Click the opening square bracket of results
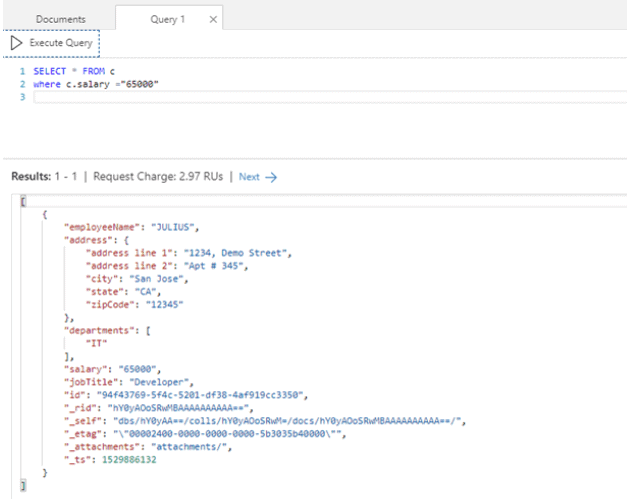The width and height of the screenshot is (627, 499). (23, 201)
